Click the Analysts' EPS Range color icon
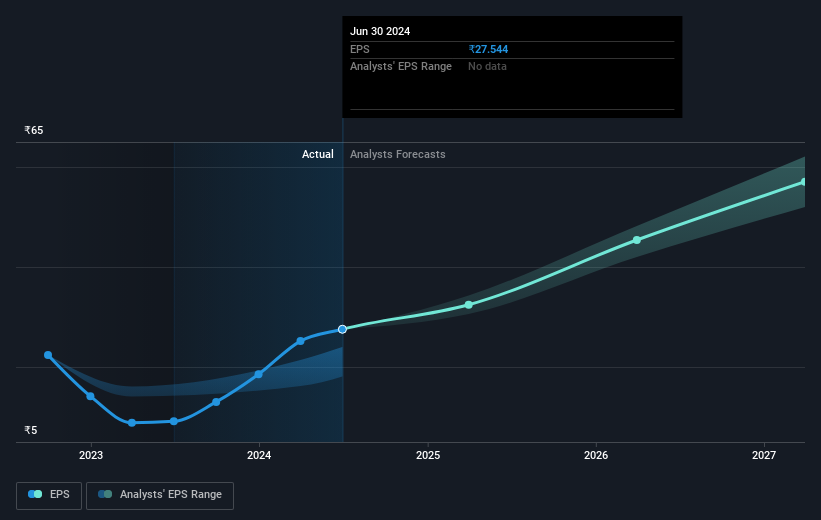 pos(105,494)
